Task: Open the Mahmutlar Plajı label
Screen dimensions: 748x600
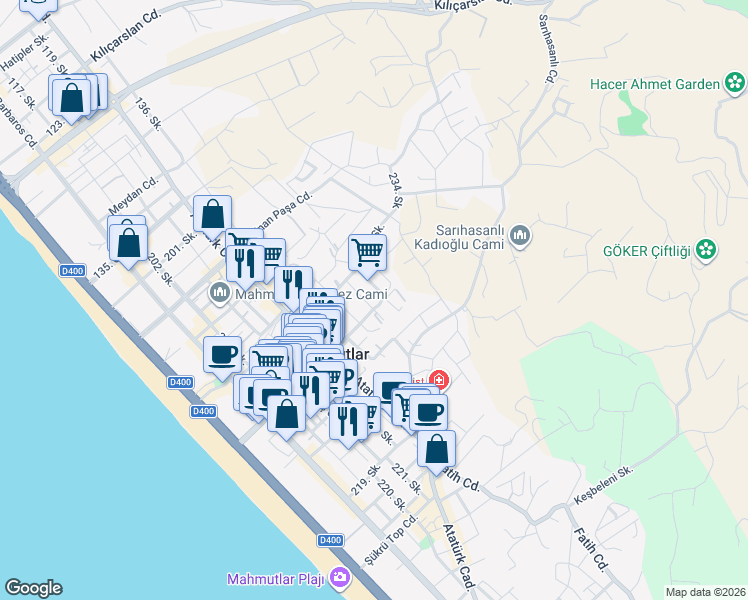Action: [276, 579]
